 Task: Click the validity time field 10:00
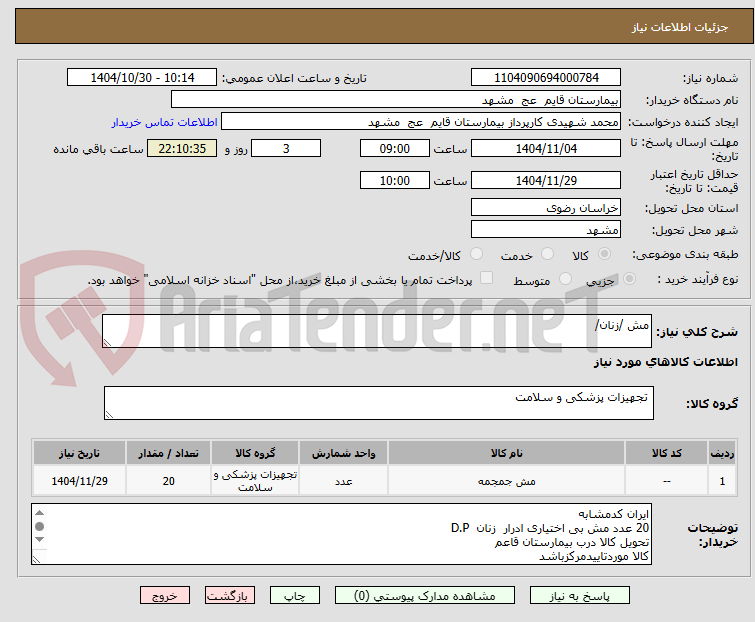(x=394, y=181)
